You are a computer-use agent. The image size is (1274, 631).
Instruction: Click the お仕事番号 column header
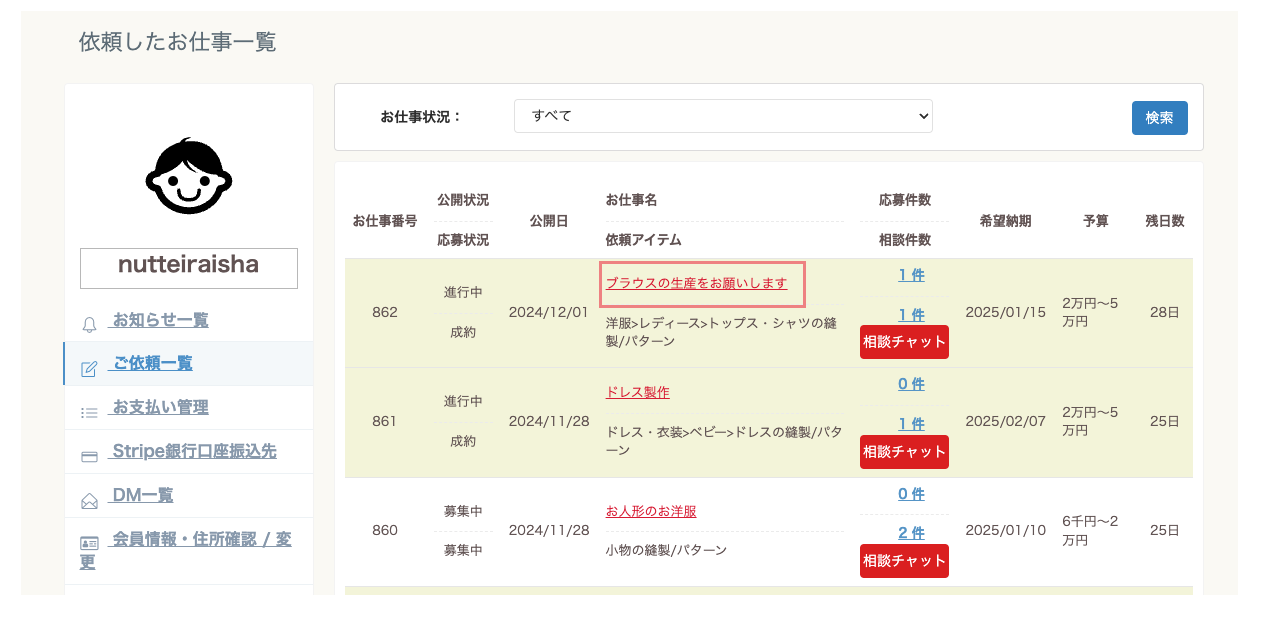385,221
